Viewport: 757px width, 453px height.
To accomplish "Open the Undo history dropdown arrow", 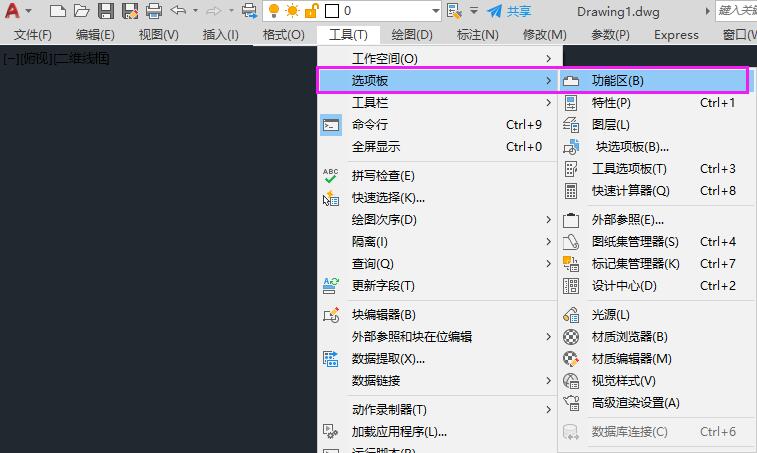I will (195, 10).
